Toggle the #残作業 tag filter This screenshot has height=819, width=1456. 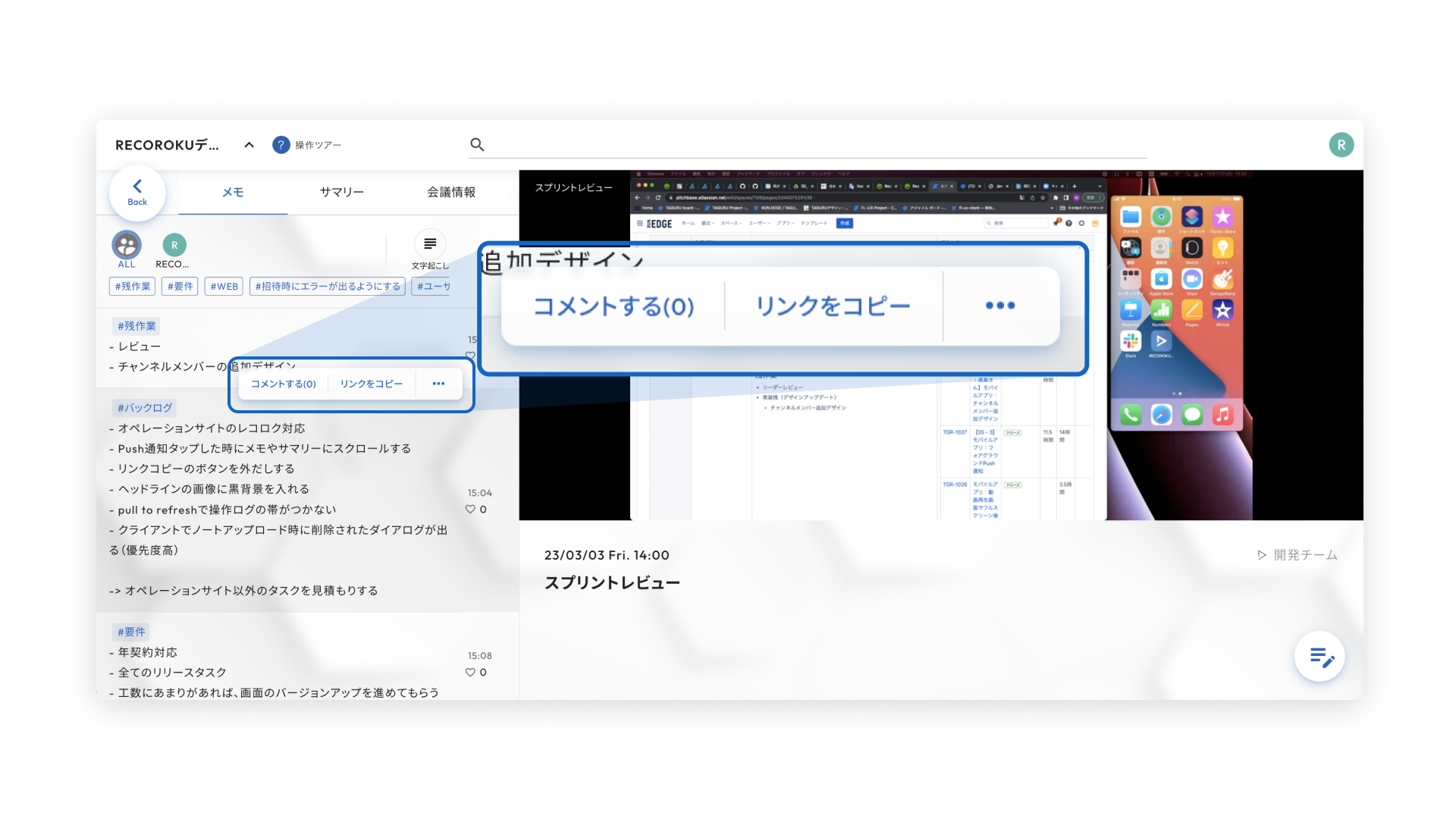[133, 287]
